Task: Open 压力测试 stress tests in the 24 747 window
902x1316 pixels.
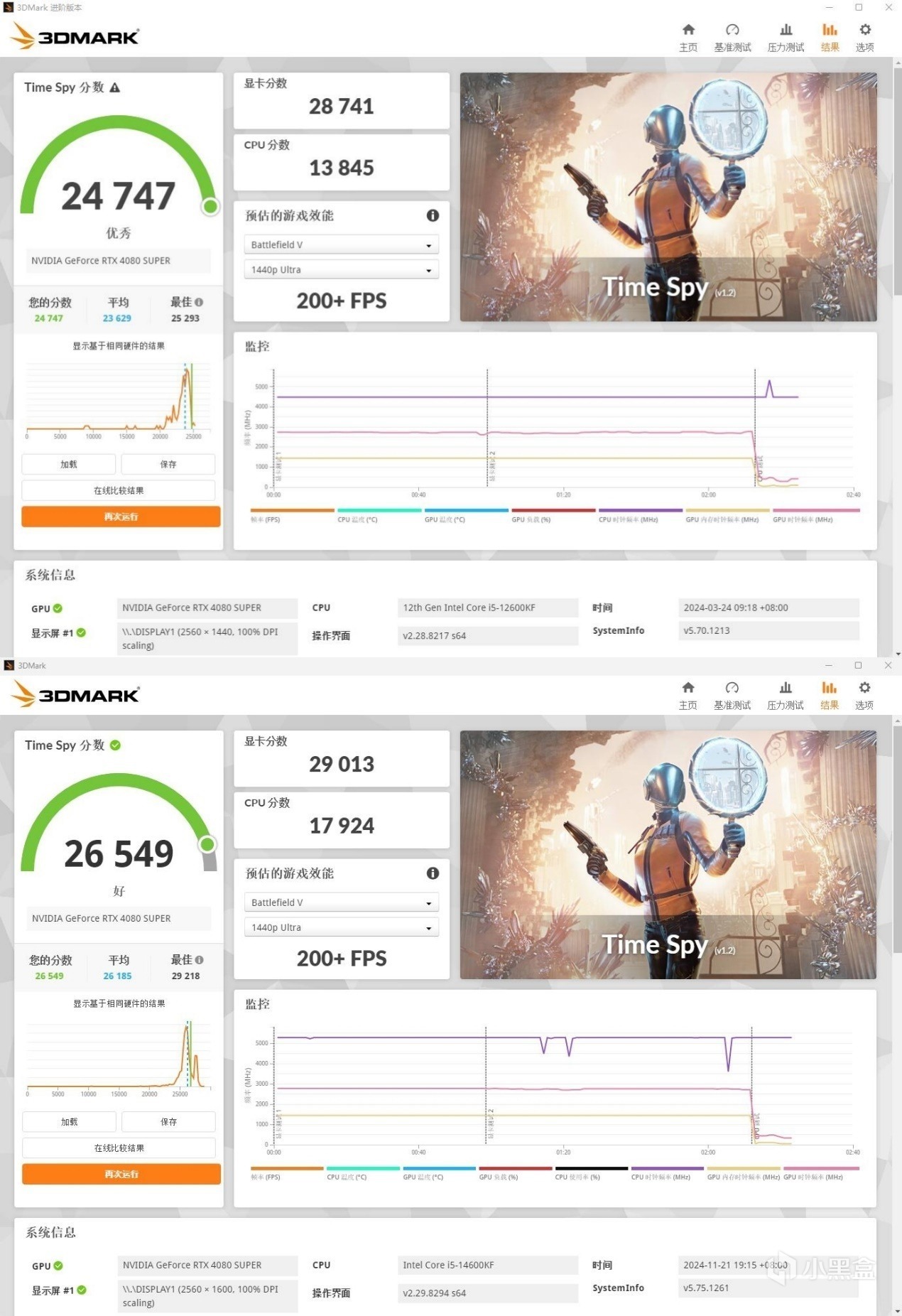Action: coord(786,38)
